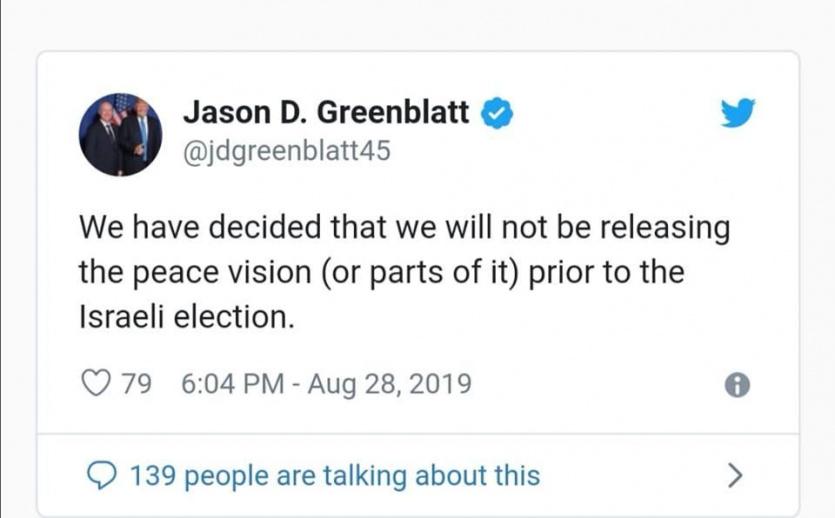Click the date "Aug 28, 2019"
Screen dimensions: 835x518
pyautogui.click(x=390, y=384)
